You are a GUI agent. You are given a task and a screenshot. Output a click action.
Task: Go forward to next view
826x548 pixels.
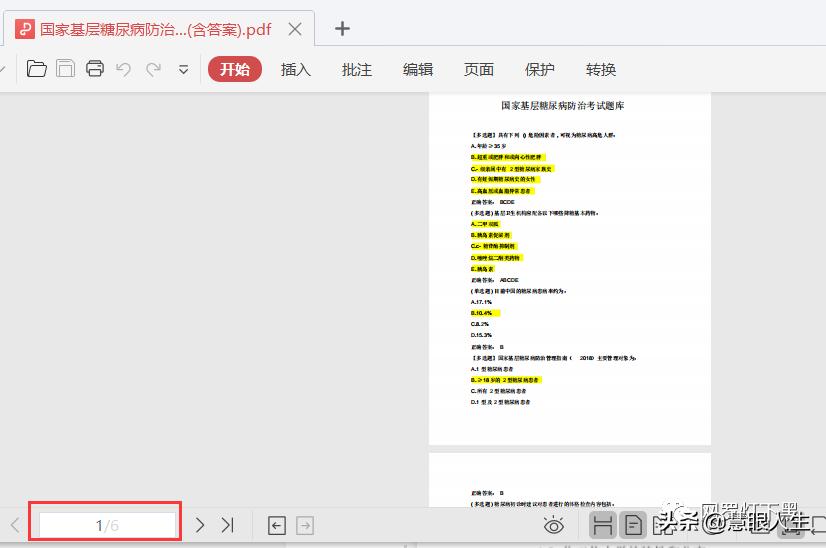pos(305,525)
